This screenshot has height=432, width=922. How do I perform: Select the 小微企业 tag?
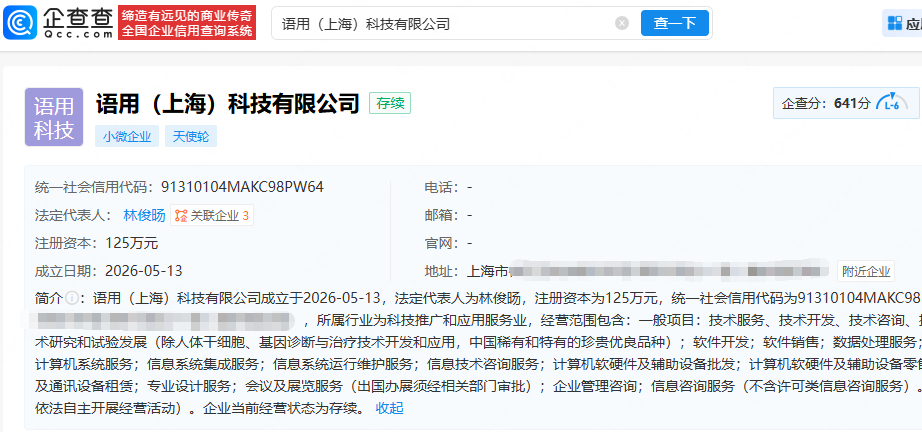(x=127, y=136)
